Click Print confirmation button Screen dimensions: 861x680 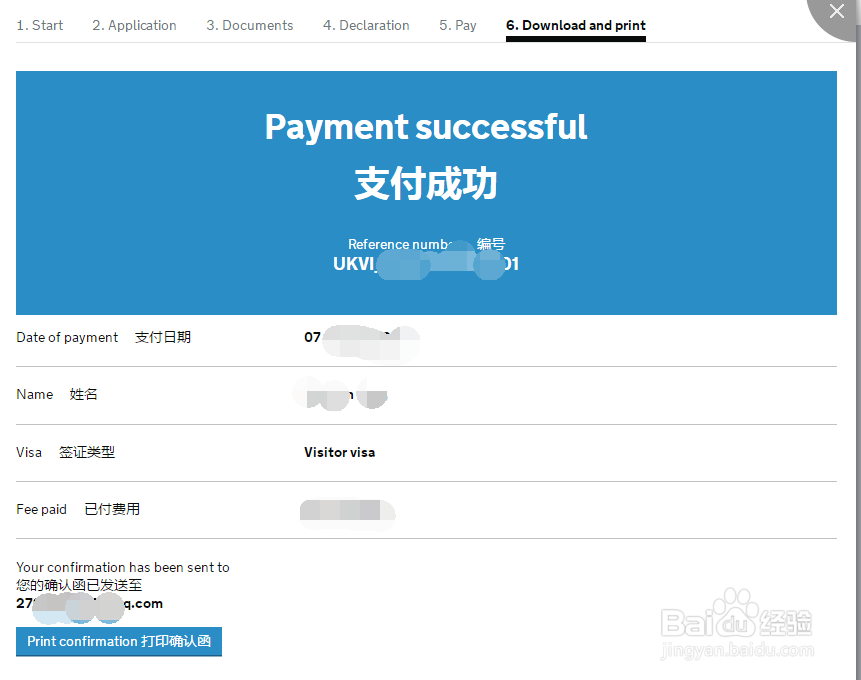point(119,641)
